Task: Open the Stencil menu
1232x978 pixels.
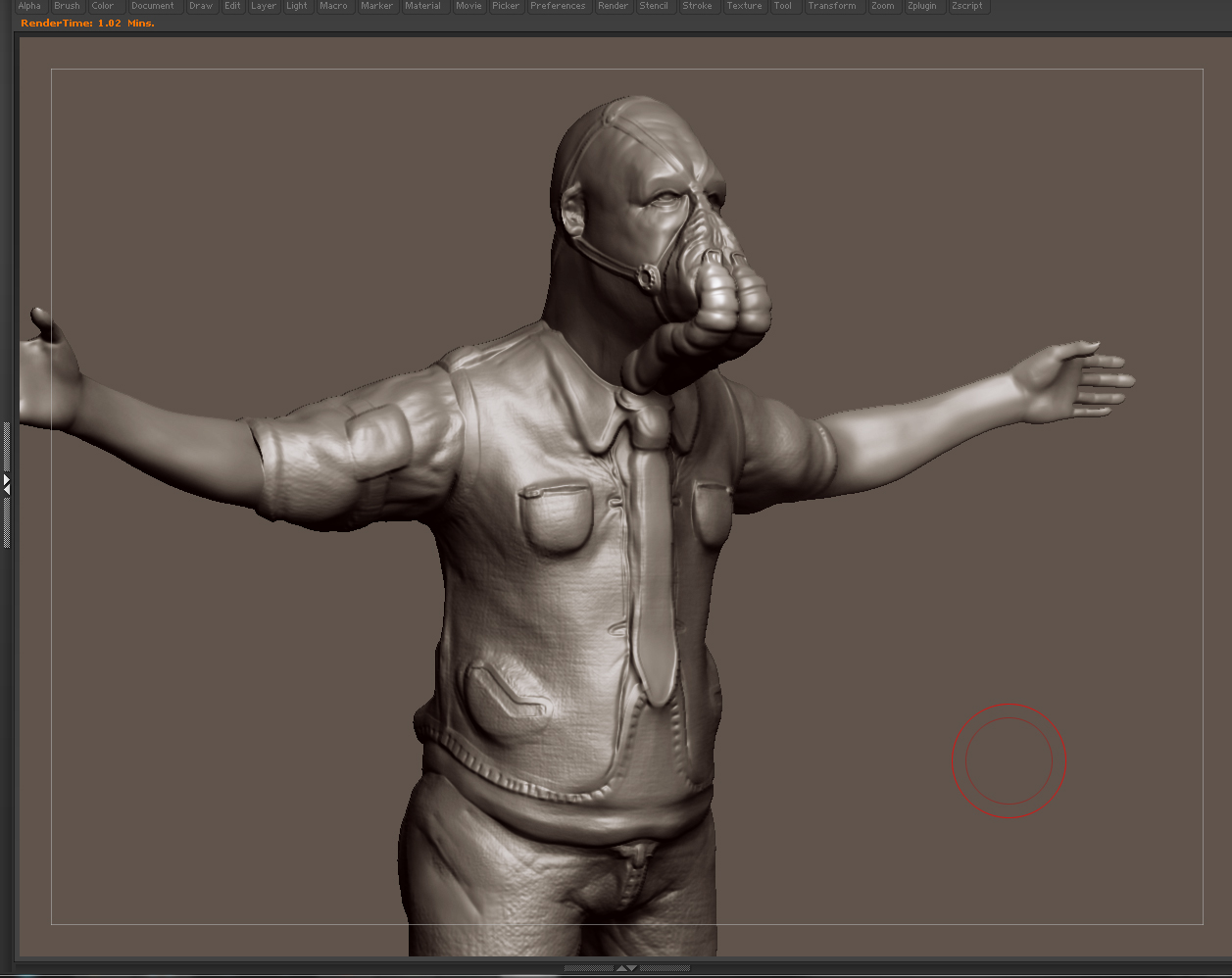Action: 654,6
